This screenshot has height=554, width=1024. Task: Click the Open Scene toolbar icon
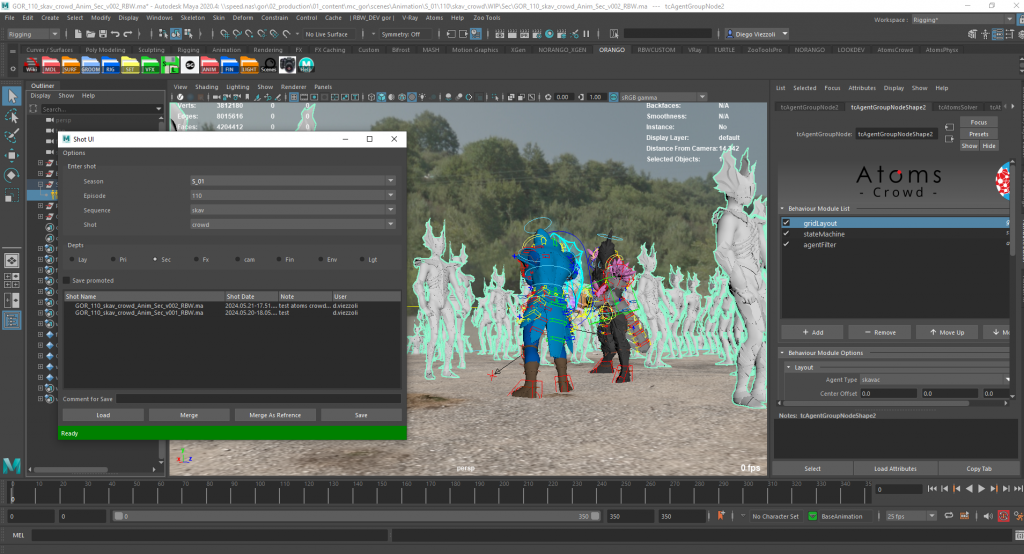pyautogui.click(x=90, y=34)
